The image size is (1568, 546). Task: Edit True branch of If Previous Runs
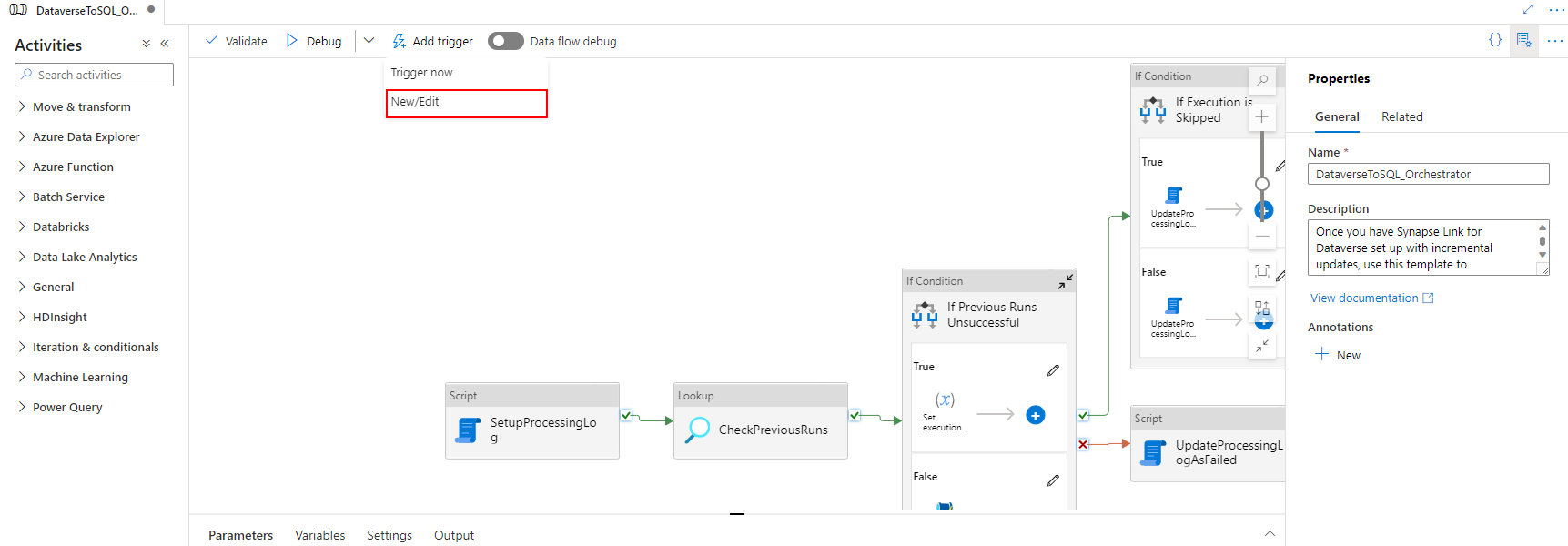click(x=1053, y=370)
